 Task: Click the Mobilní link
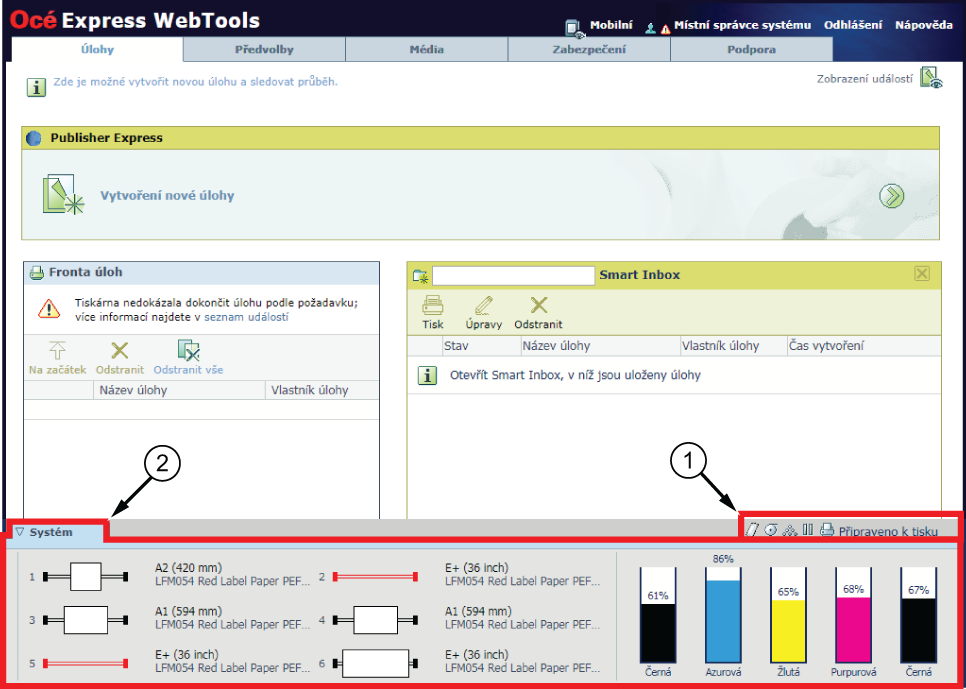coord(611,25)
